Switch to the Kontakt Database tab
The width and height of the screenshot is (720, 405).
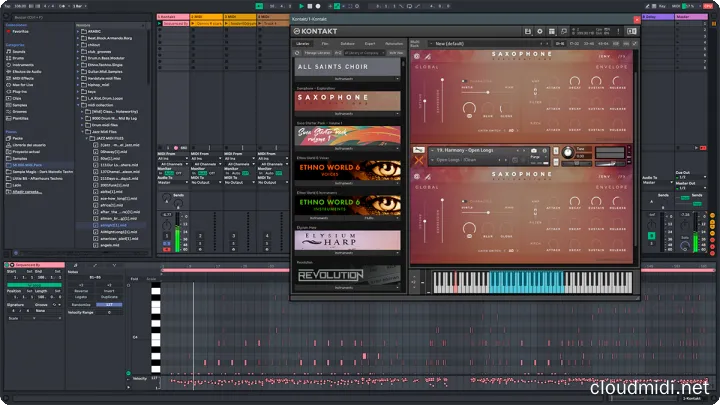(348, 44)
